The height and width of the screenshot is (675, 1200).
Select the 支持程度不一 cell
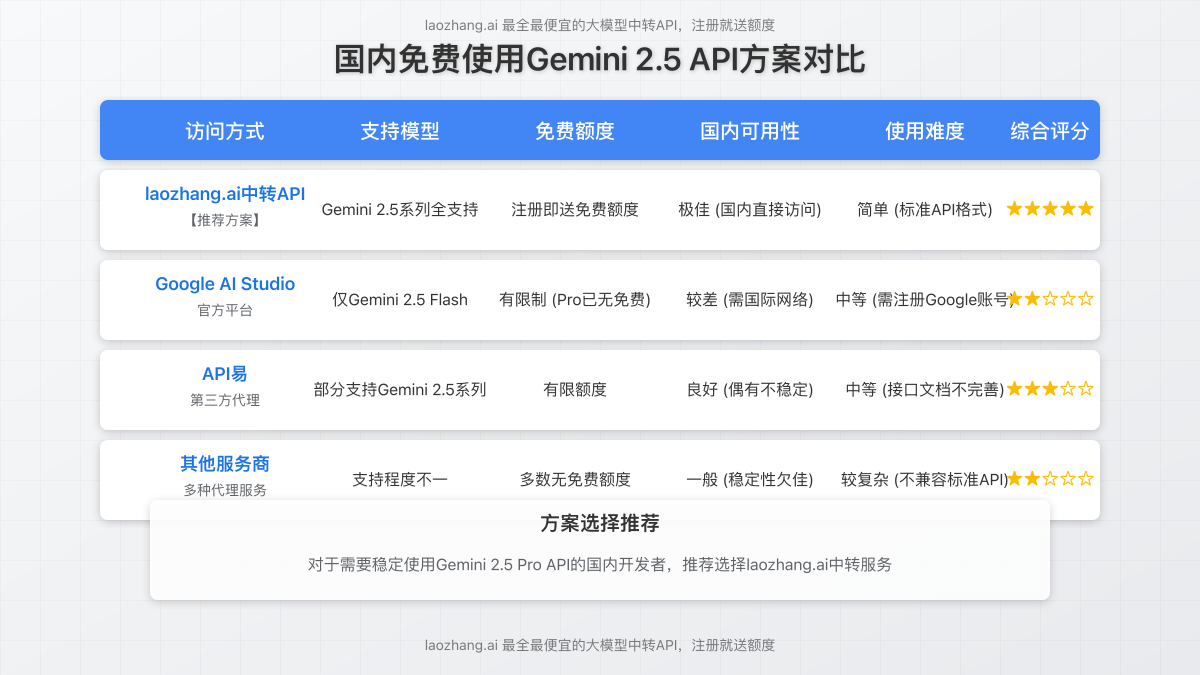(400, 480)
